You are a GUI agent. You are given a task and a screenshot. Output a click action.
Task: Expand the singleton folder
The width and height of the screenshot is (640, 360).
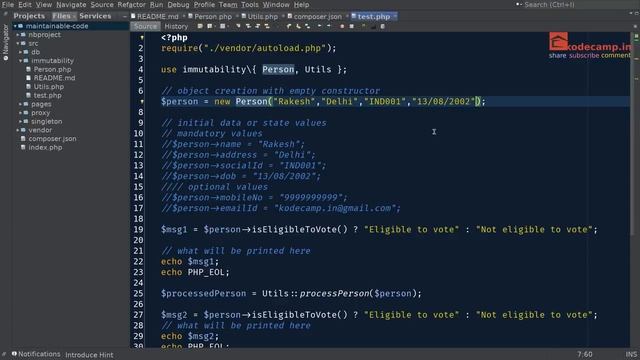(x=20, y=121)
